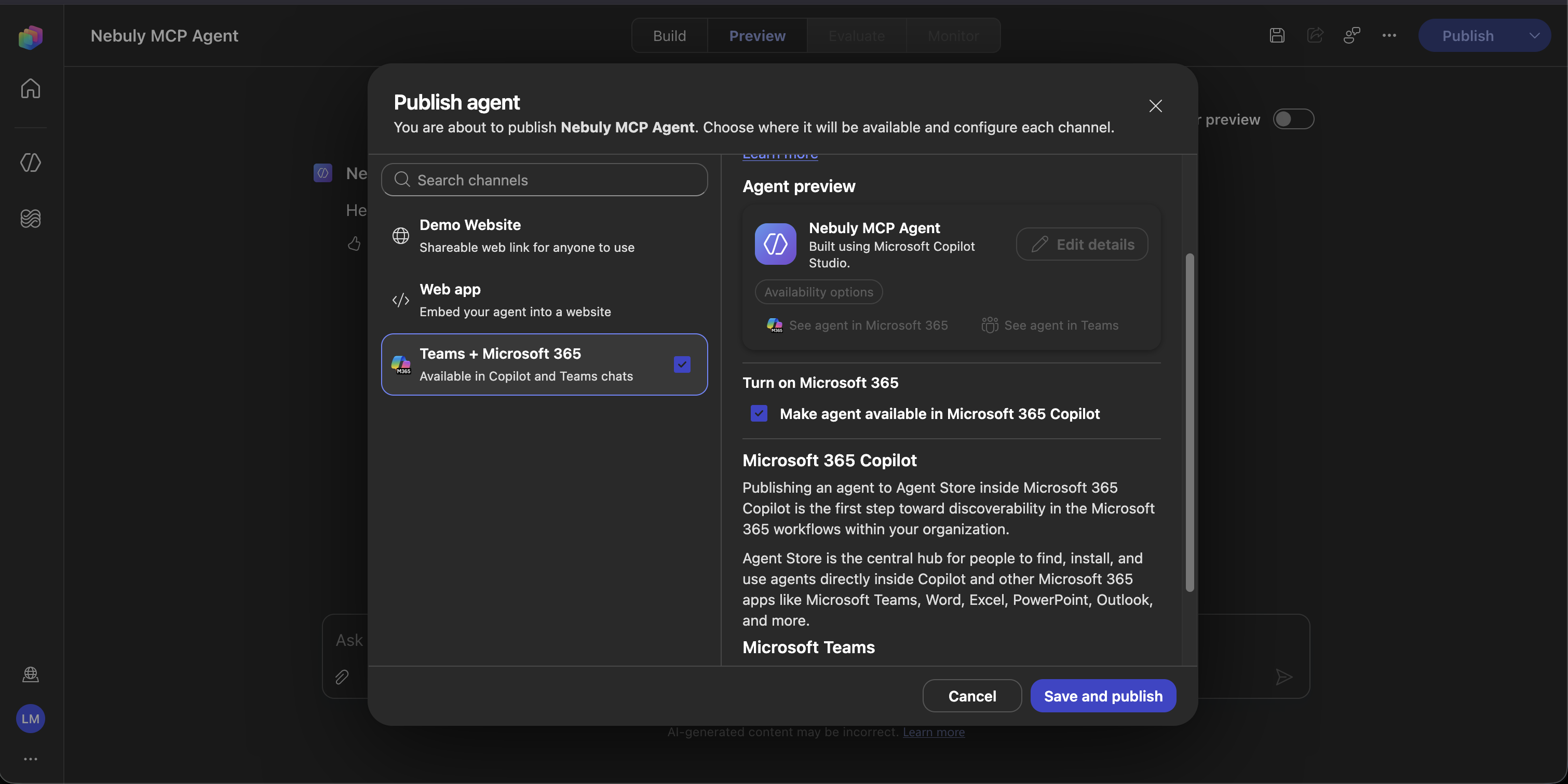Toggle the preview switch behind dialog
This screenshot has width=1568, height=784.
click(x=1293, y=119)
